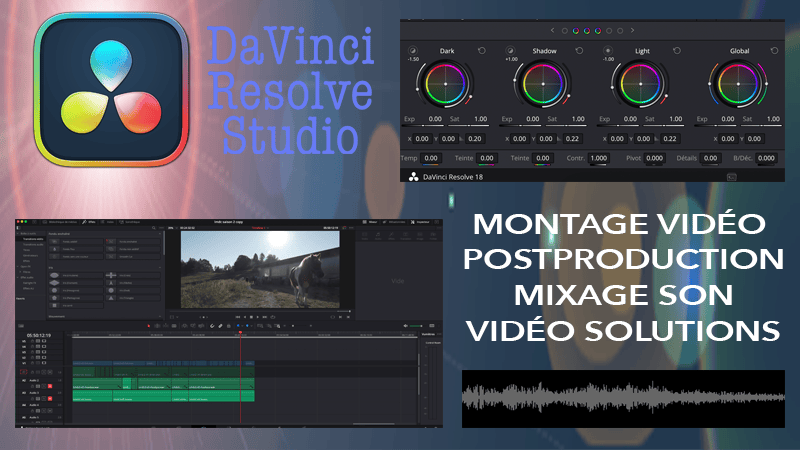Image resolution: width=800 pixels, height=450 pixels.
Task: Click the red record tool icon
Action: 148,326
